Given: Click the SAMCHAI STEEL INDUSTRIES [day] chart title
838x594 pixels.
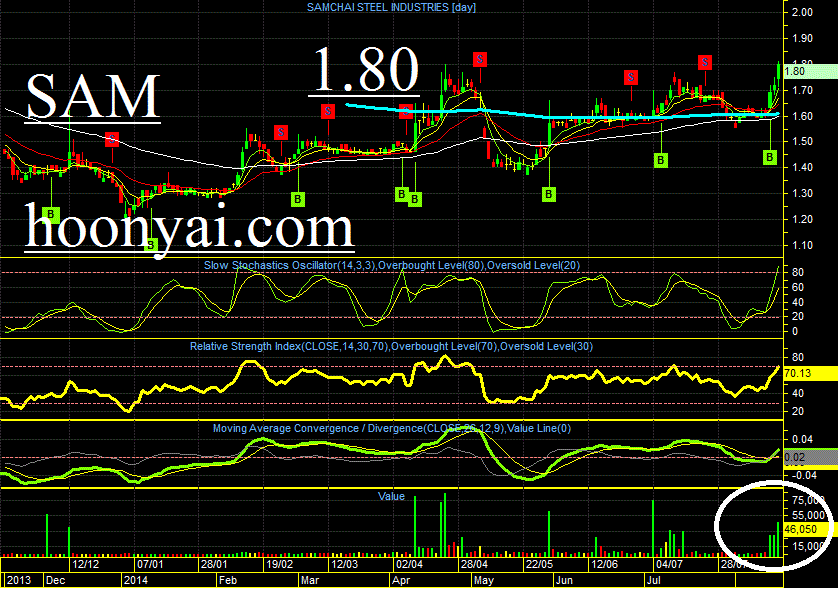Looking at the screenshot, I should [x=391, y=7].
